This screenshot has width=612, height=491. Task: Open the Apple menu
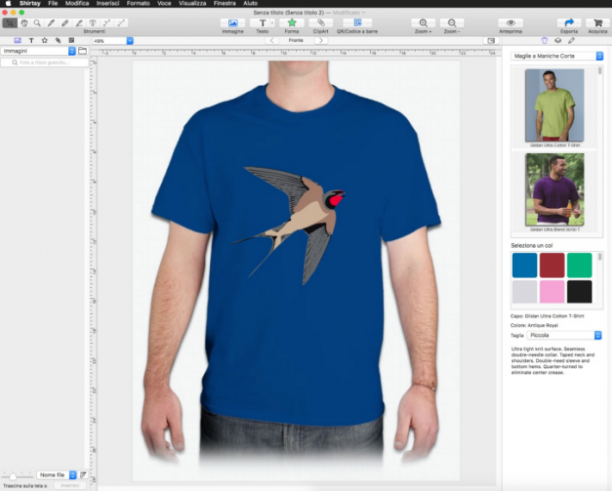(8, 3)
